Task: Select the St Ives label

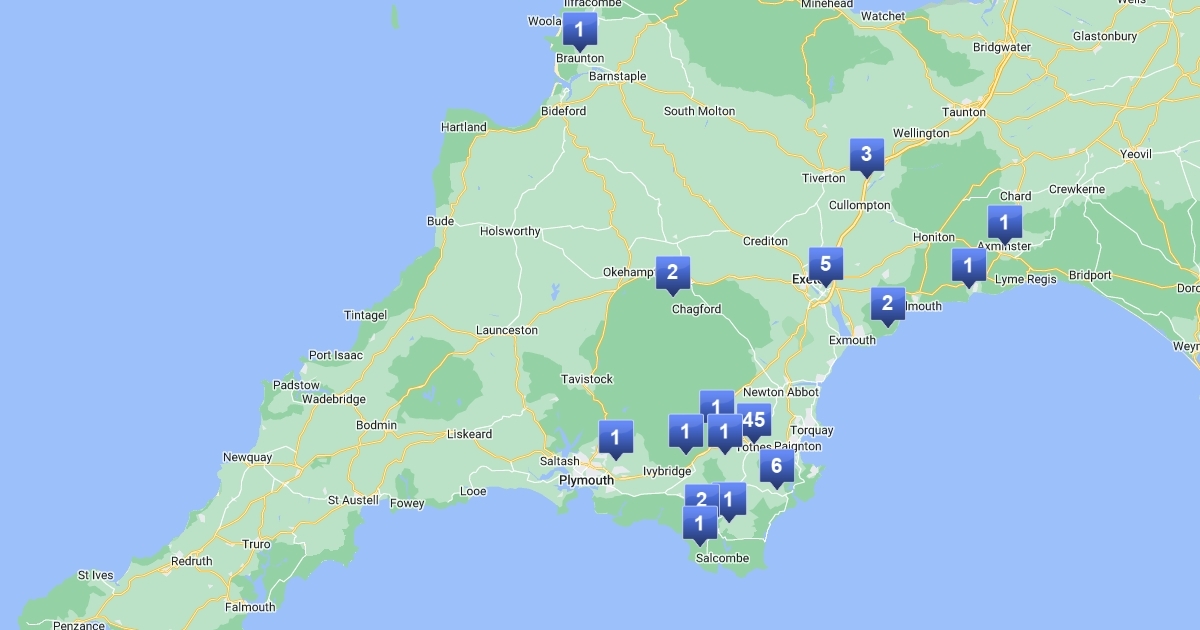Action: (x=96, y=575)
